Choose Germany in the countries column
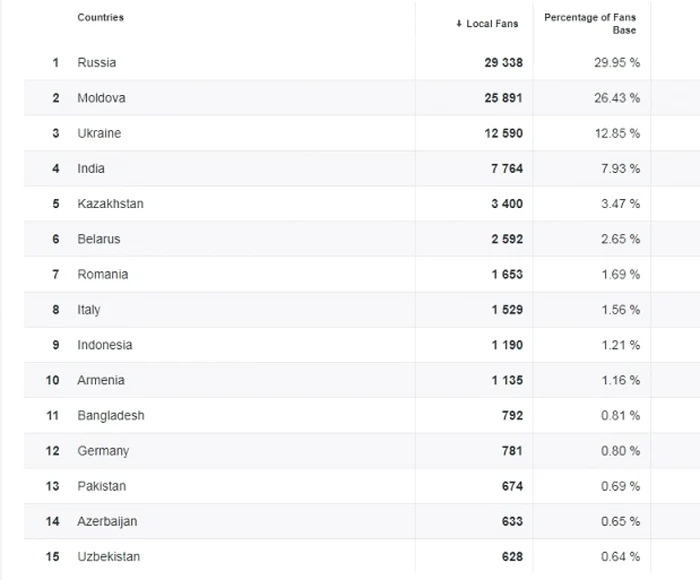 [x=103, y=451]
